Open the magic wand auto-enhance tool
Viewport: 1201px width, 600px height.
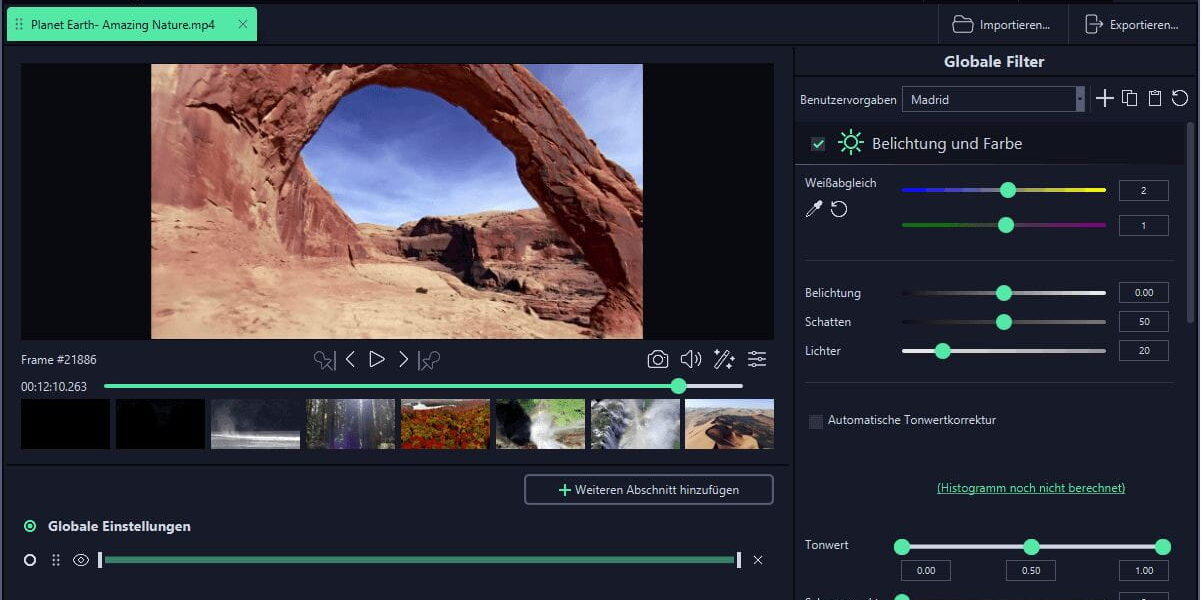coord(724,359)
